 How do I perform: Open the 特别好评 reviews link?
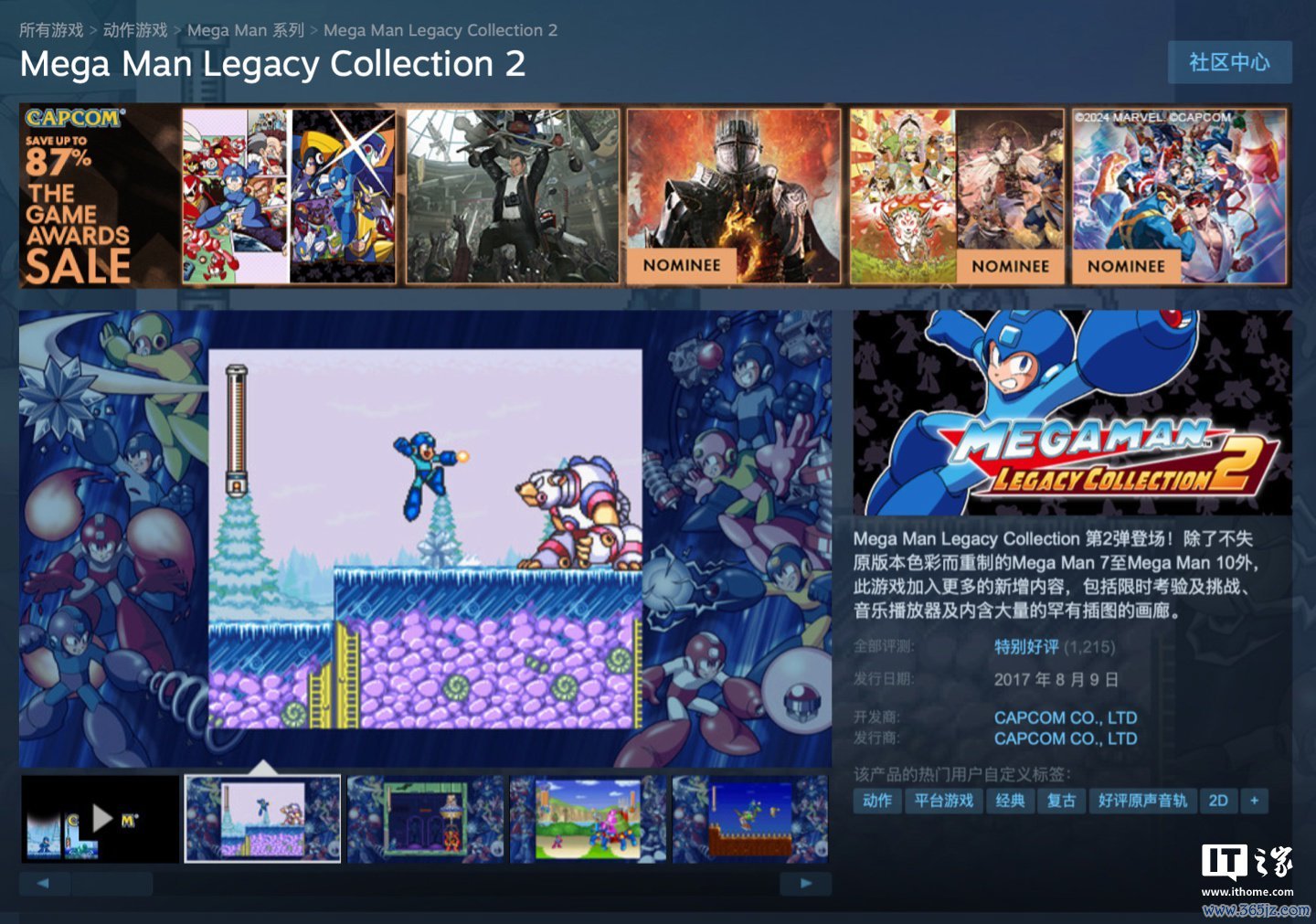click(1026, 647)
